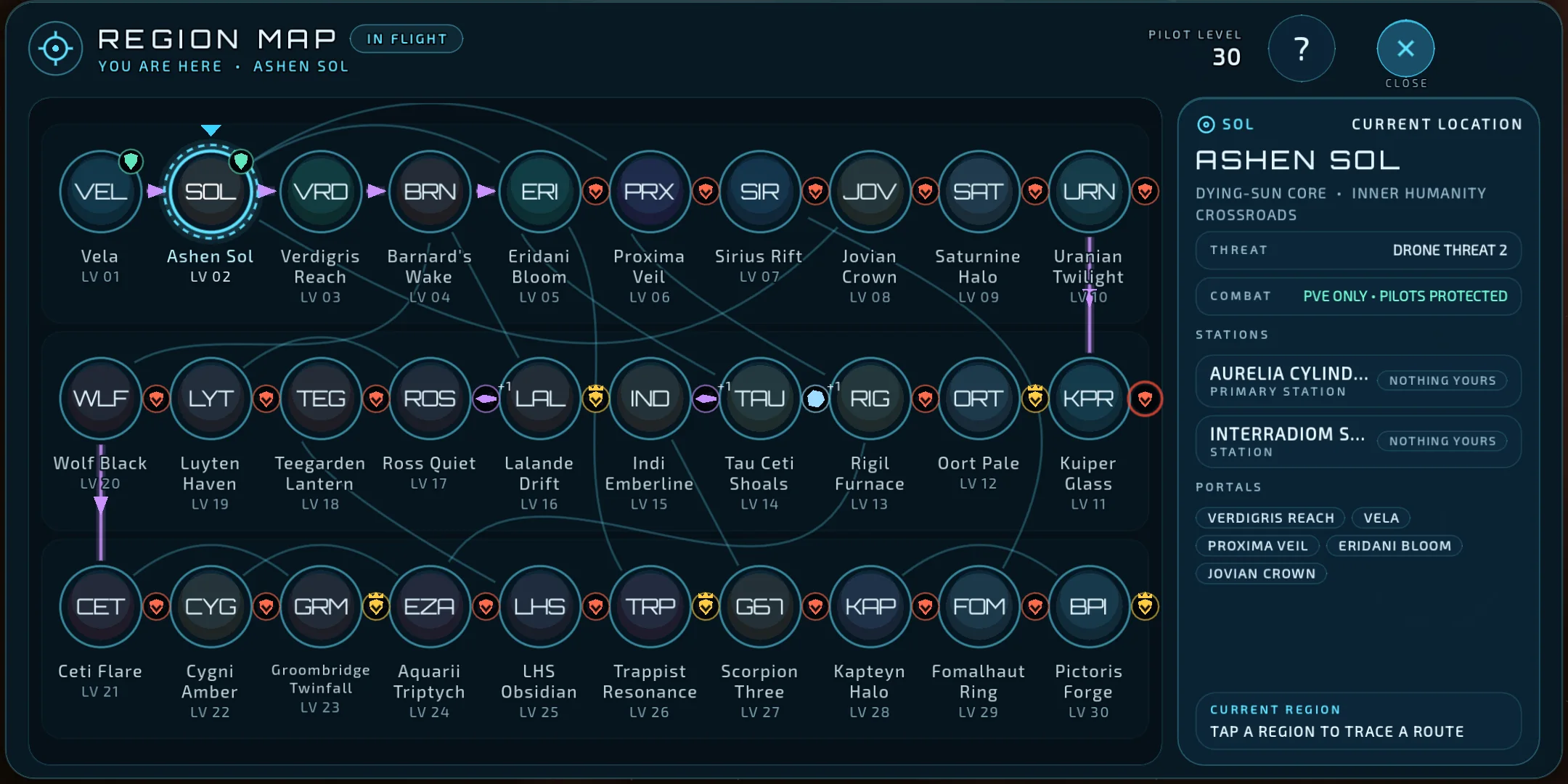
Task: Choose the KAP Kapteyn Halo node
Action: [x=870, y=606]
